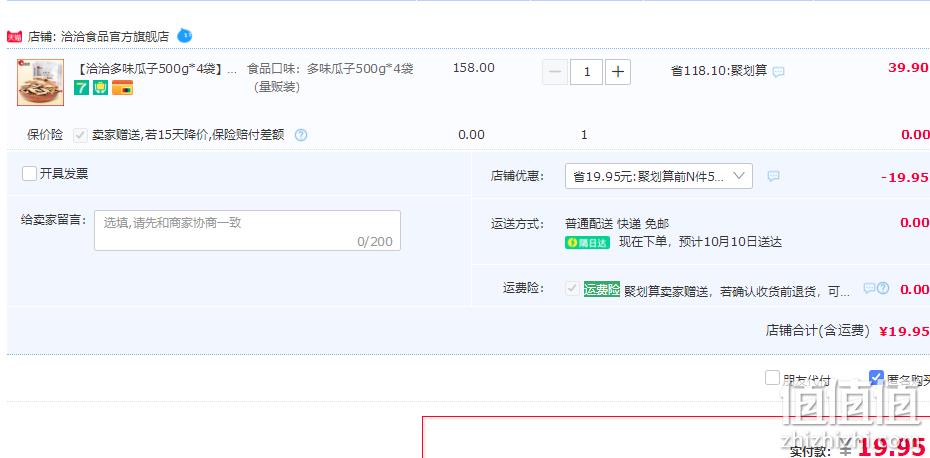Click the Tmall logo icon beside store name

(14, 37)
